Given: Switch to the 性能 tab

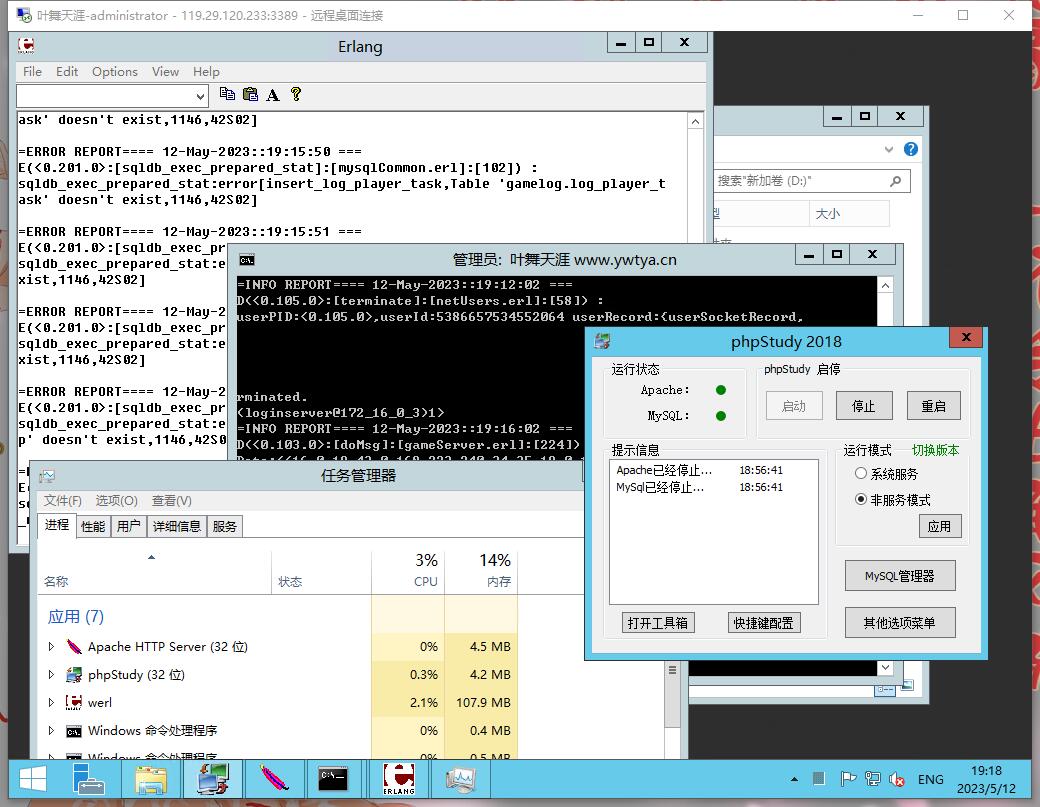Looking at the screenshot, I should click(x=93, y=527).
